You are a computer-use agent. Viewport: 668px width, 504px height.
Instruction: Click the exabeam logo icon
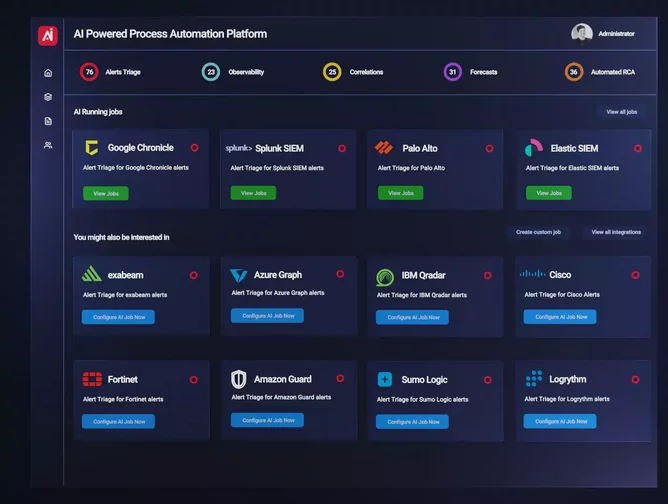tap(92, 274)
